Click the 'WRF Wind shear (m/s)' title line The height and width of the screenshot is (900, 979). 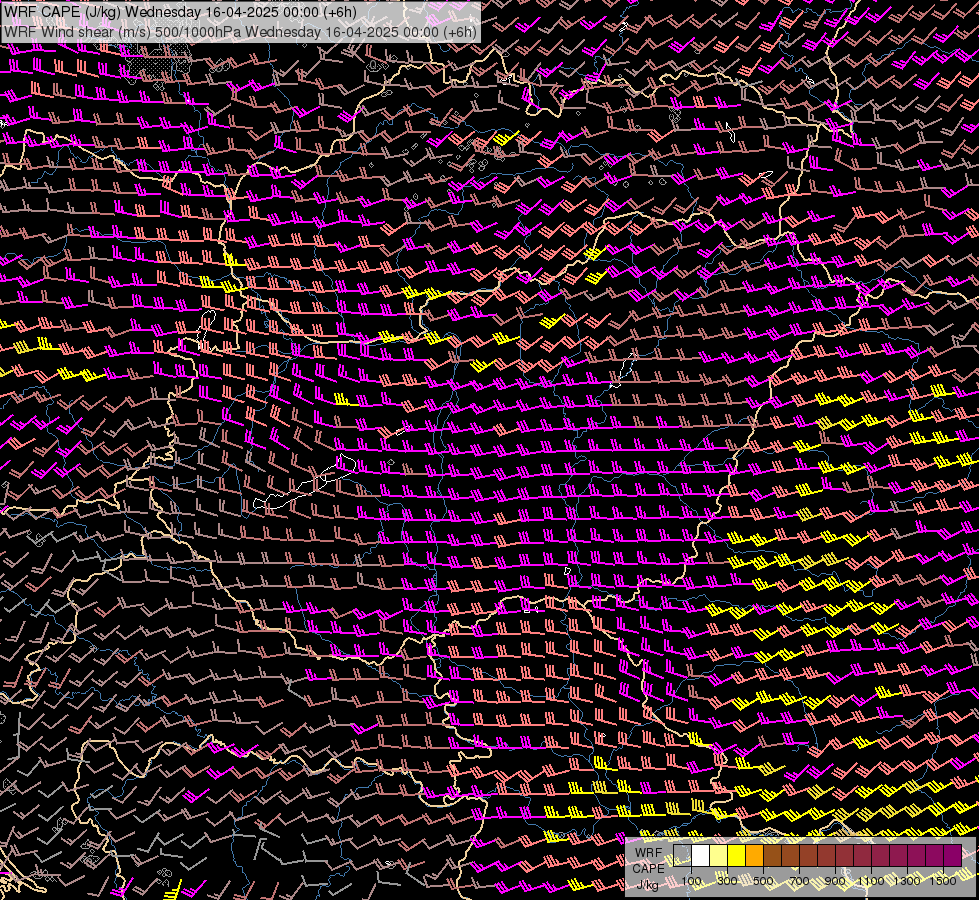[x=240, y=32]
